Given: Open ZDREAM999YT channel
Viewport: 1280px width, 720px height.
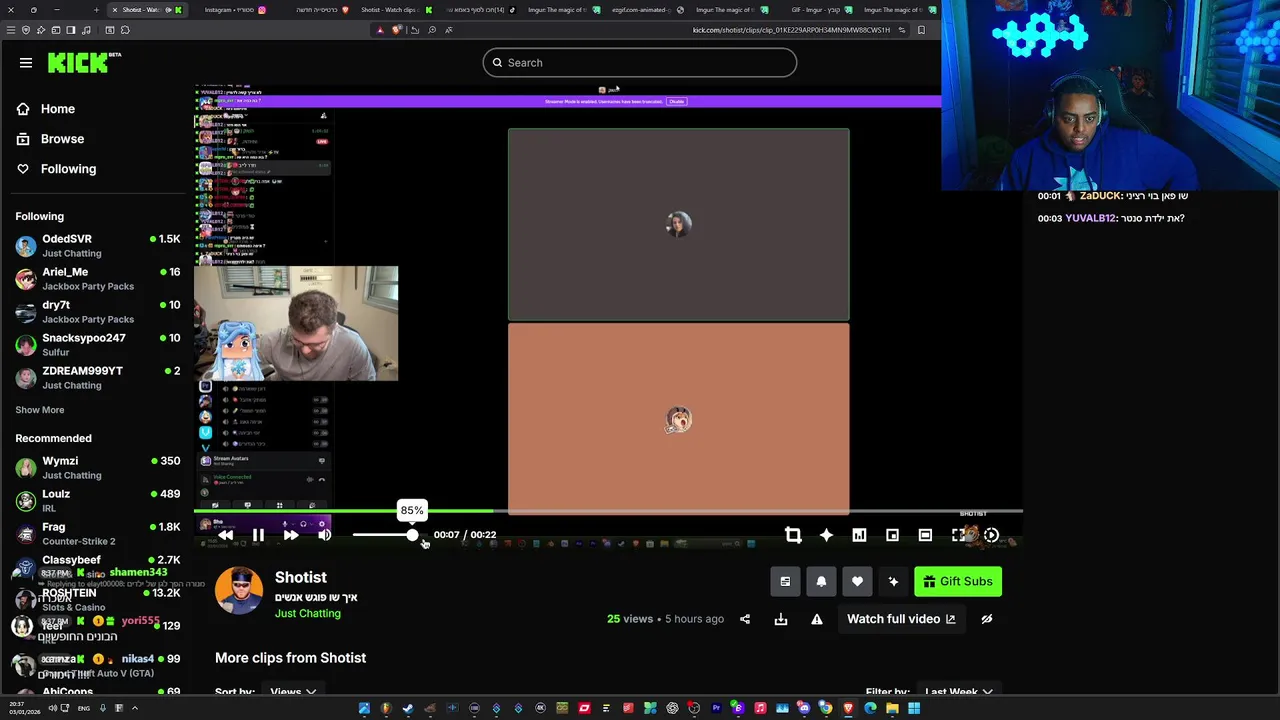Looking at the screenshot, I should pos(97,378).
